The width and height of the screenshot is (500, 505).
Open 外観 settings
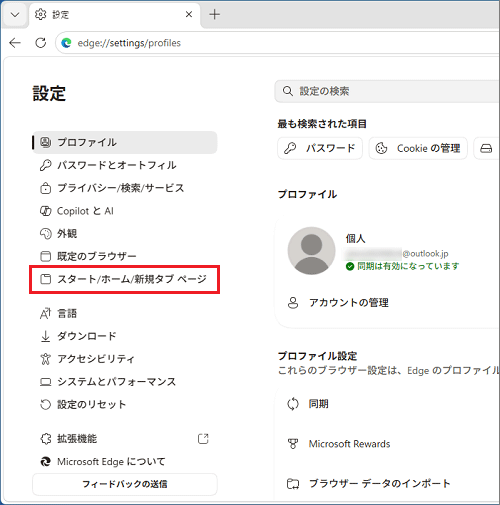125,234
